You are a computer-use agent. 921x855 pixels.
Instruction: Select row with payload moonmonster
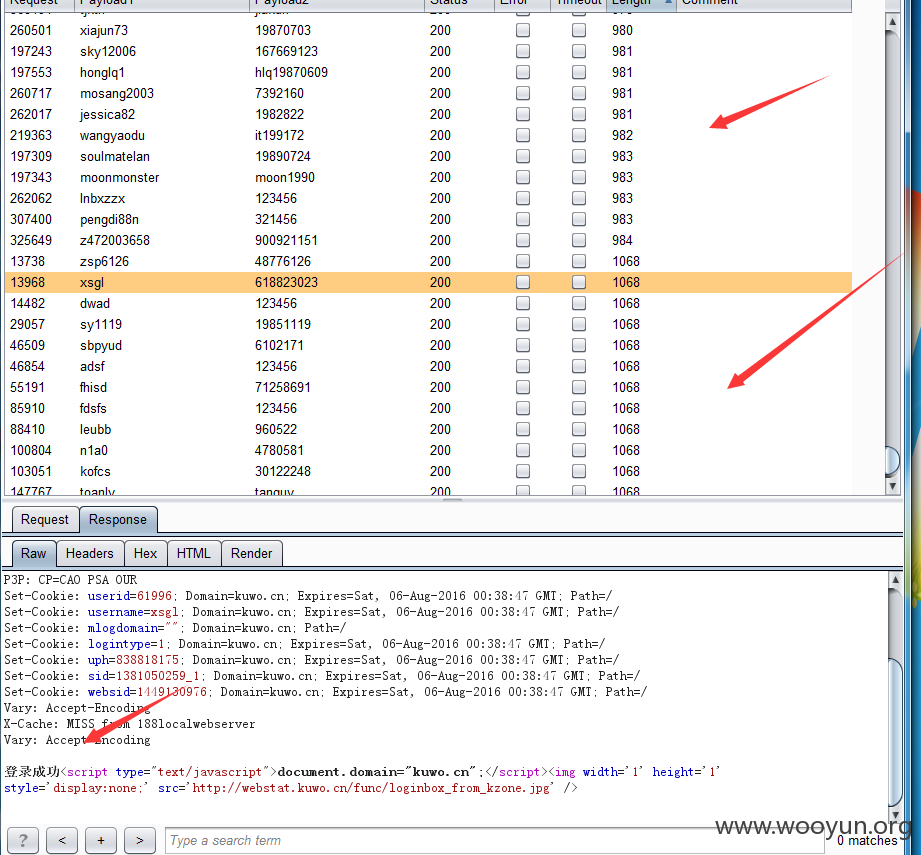tap(428, 177)
